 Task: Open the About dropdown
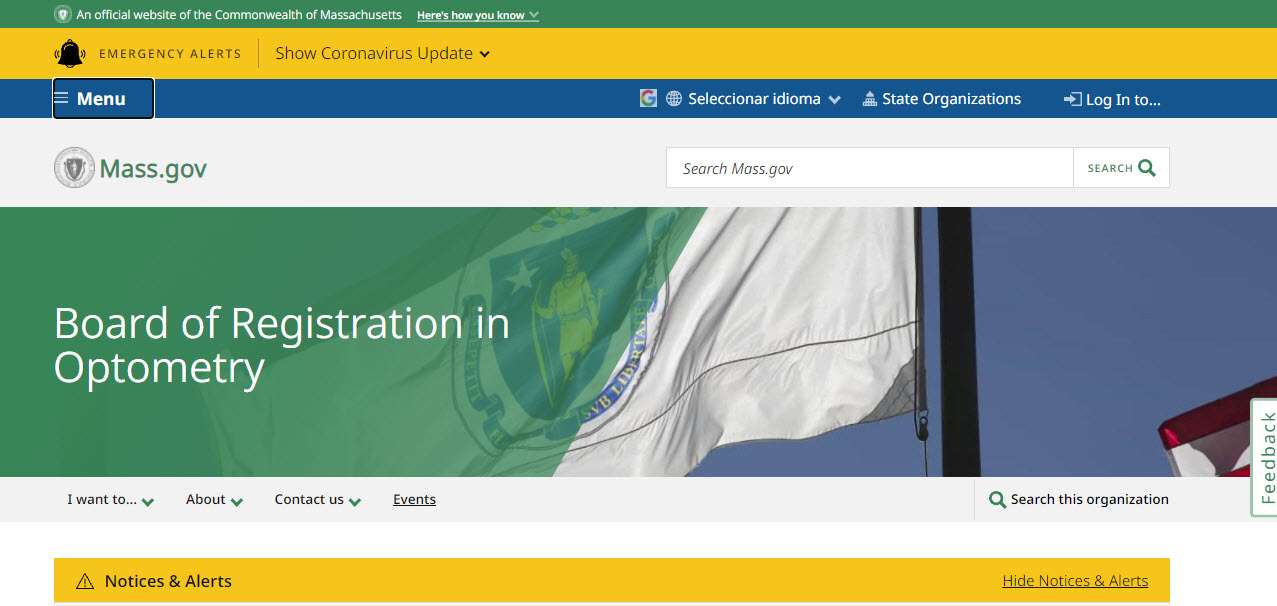coord(212,499)
